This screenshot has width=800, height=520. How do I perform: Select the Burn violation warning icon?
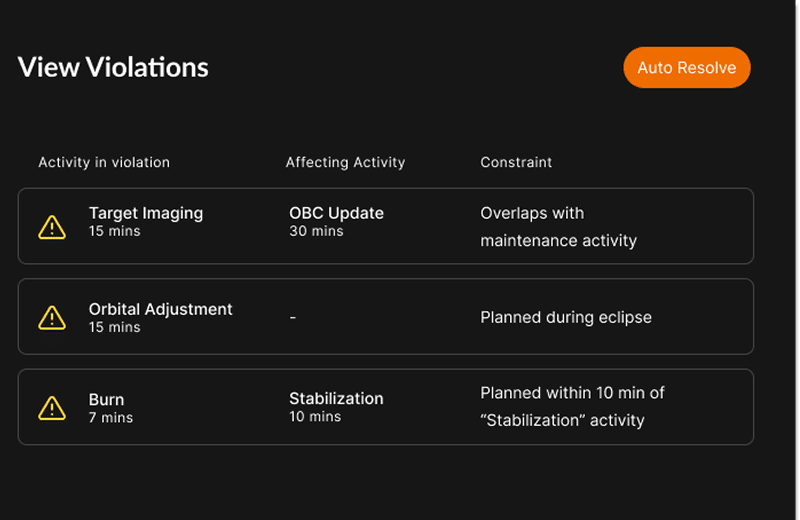tap(52, 408)
